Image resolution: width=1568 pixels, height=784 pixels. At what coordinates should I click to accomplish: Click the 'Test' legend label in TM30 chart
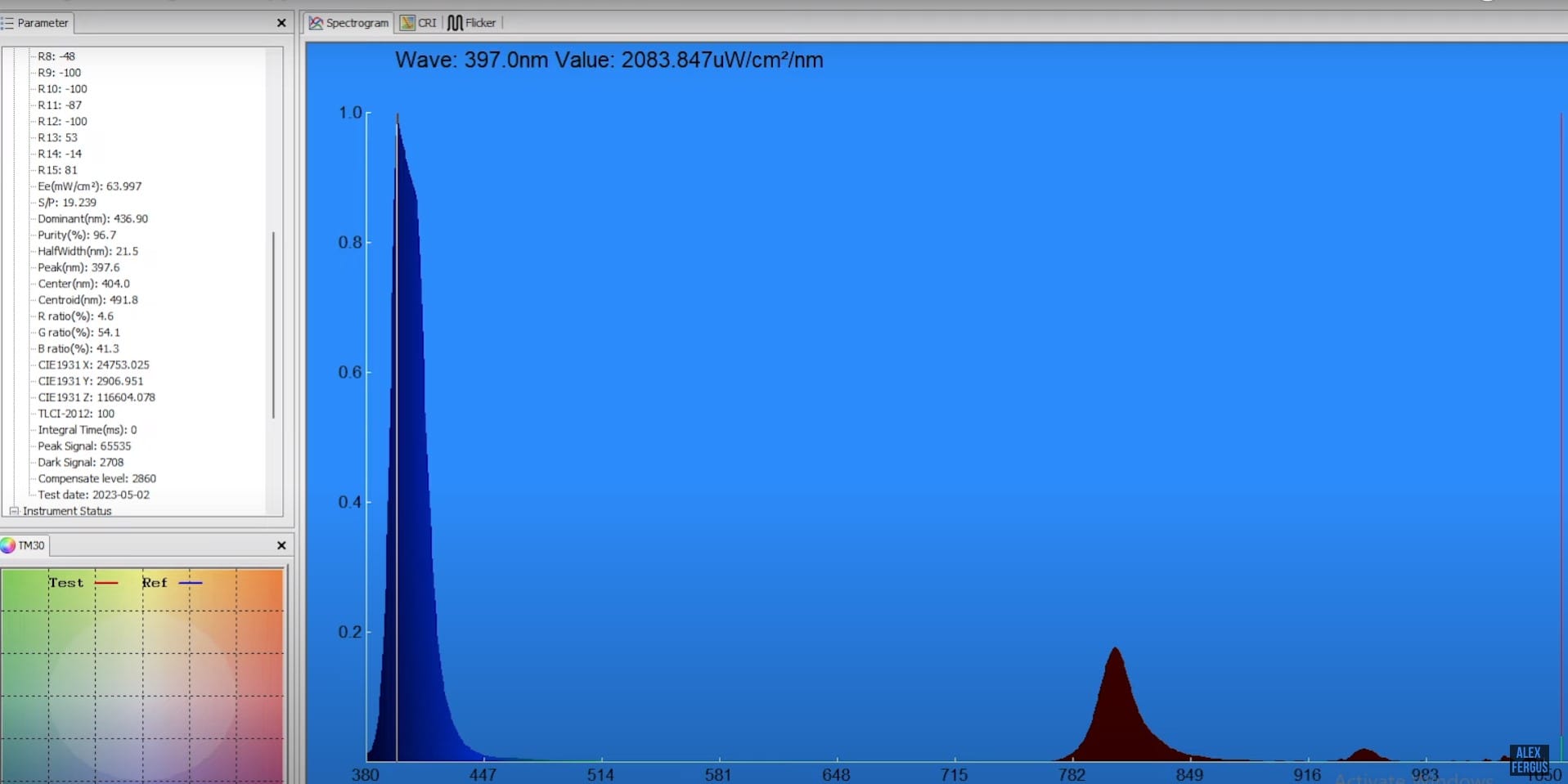click(66, 583)
